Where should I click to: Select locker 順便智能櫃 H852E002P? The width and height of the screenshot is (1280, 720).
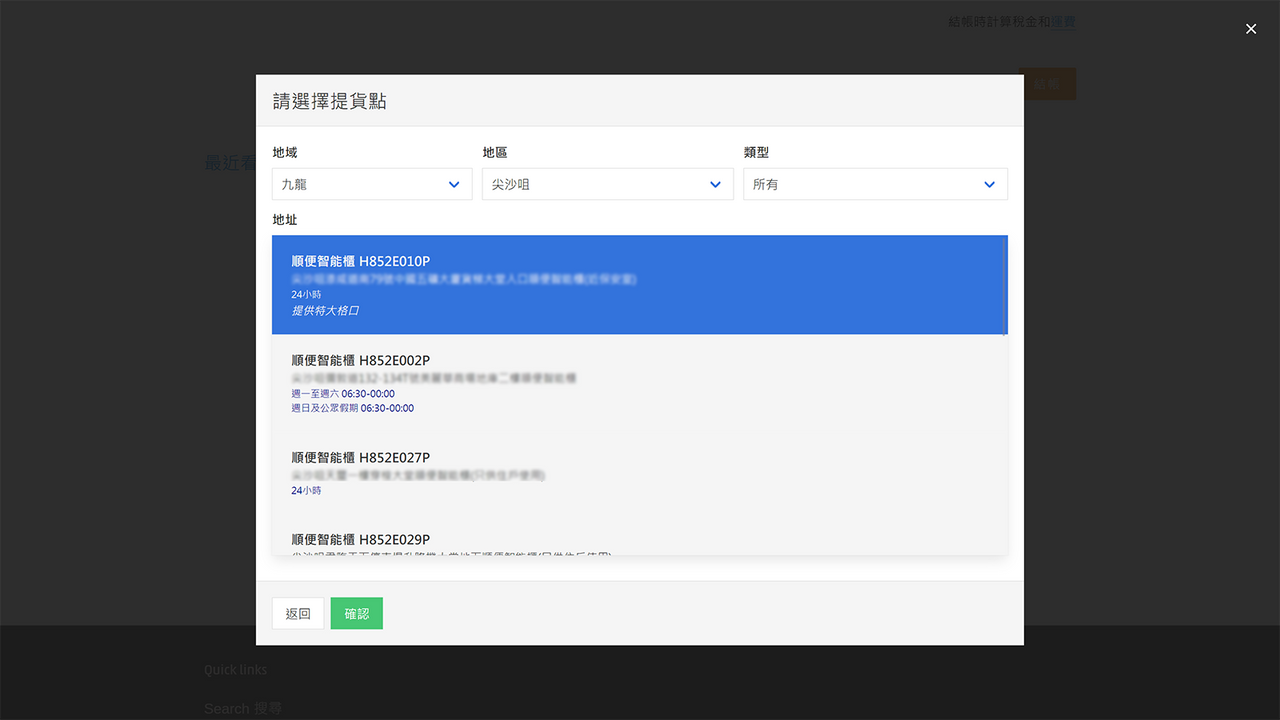click(640, 384)
